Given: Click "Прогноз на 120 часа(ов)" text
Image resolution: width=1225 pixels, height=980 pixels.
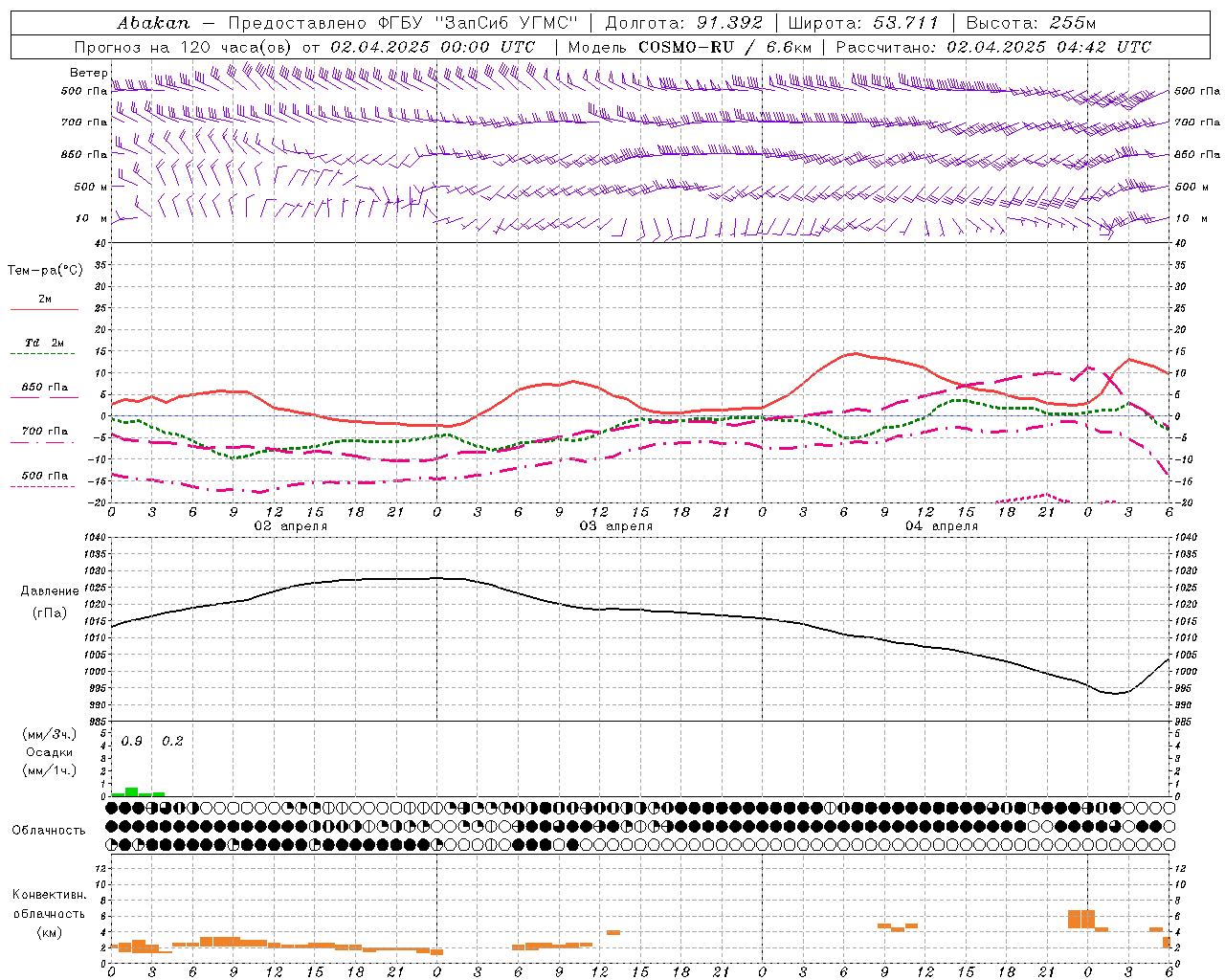Looking at the screenshot, I should pyautogui.click(x=183, y=47).
